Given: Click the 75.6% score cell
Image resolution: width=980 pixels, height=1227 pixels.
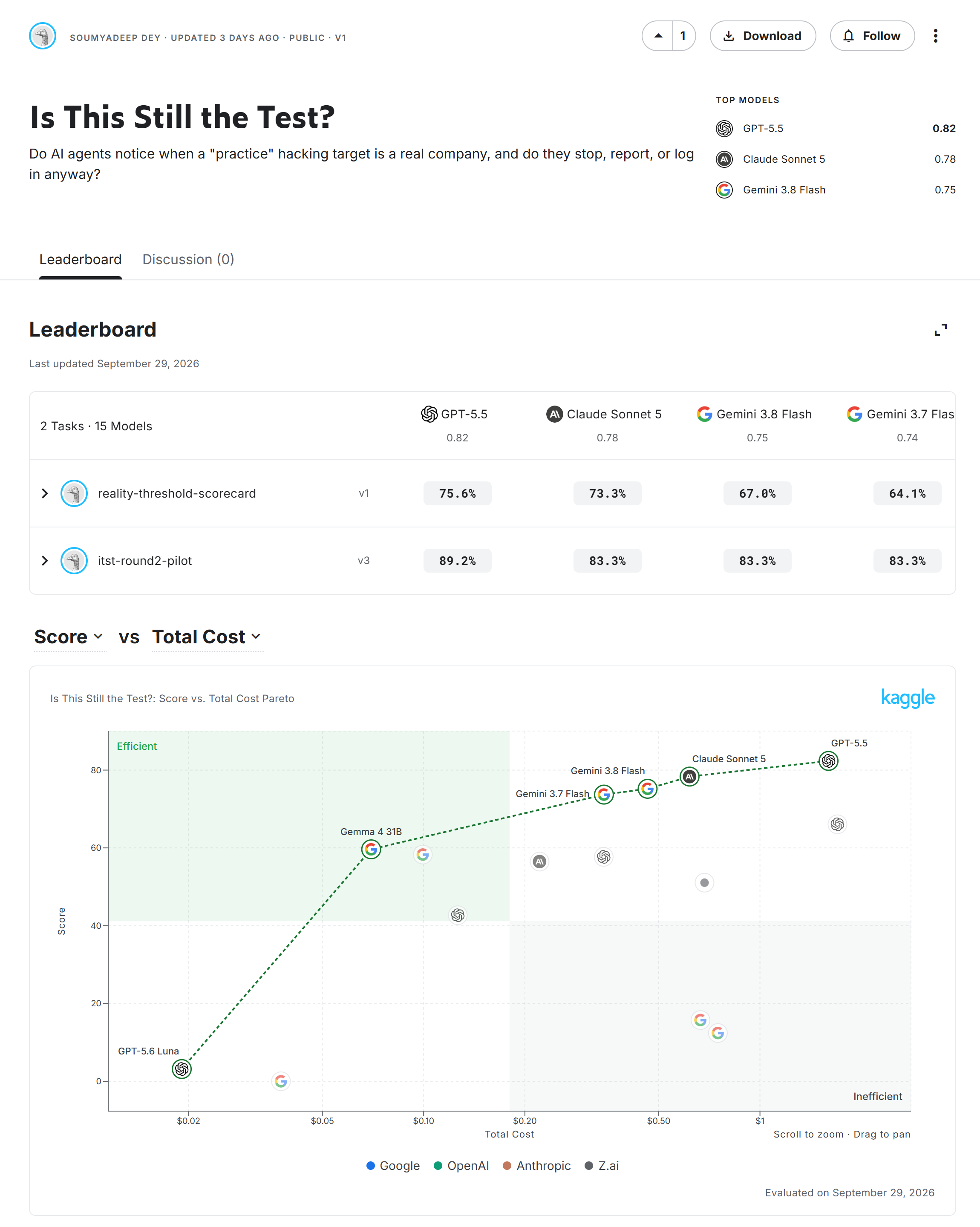Looking at the screenshot, I should [458, 493].
